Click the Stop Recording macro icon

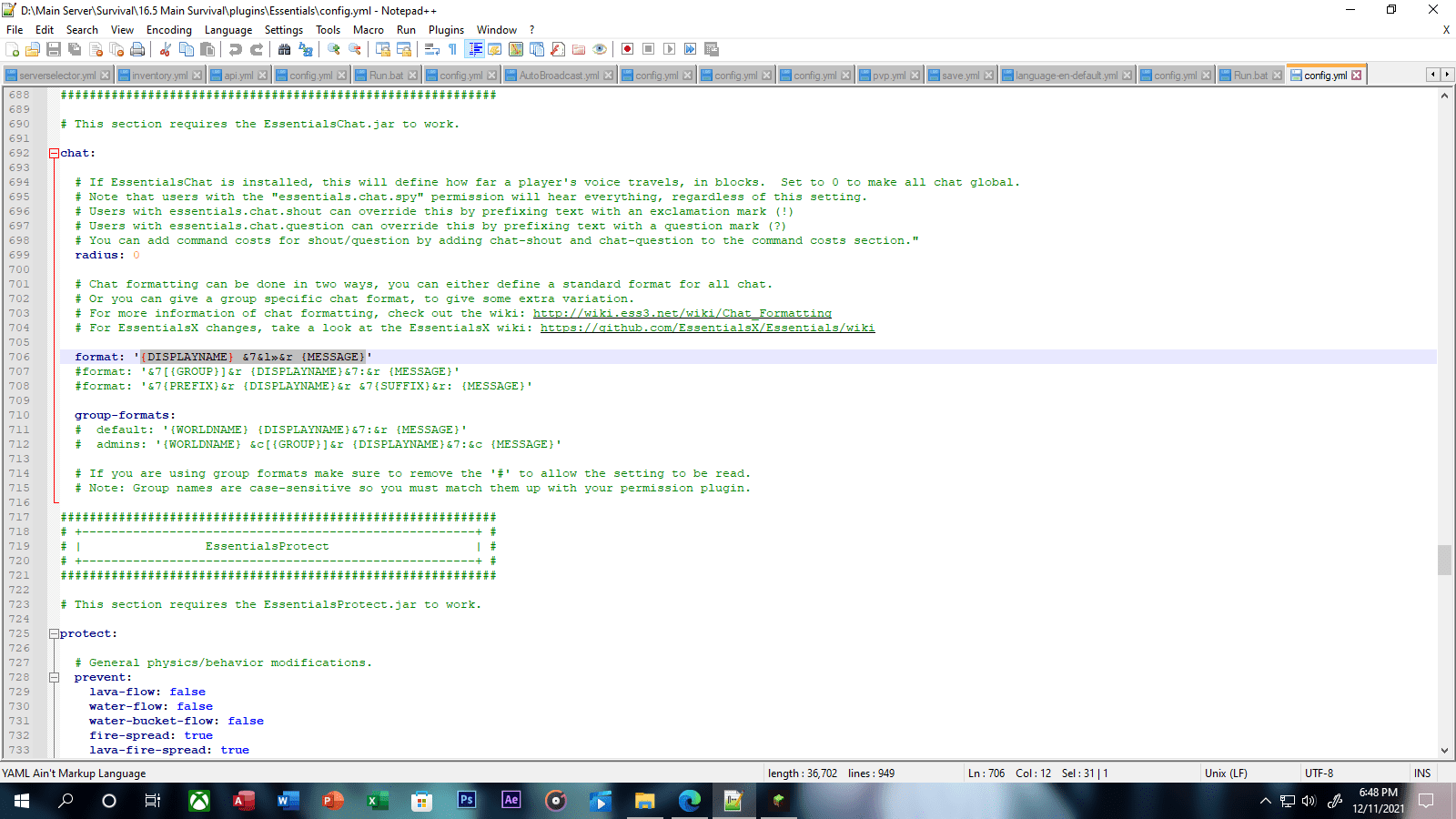649,49
